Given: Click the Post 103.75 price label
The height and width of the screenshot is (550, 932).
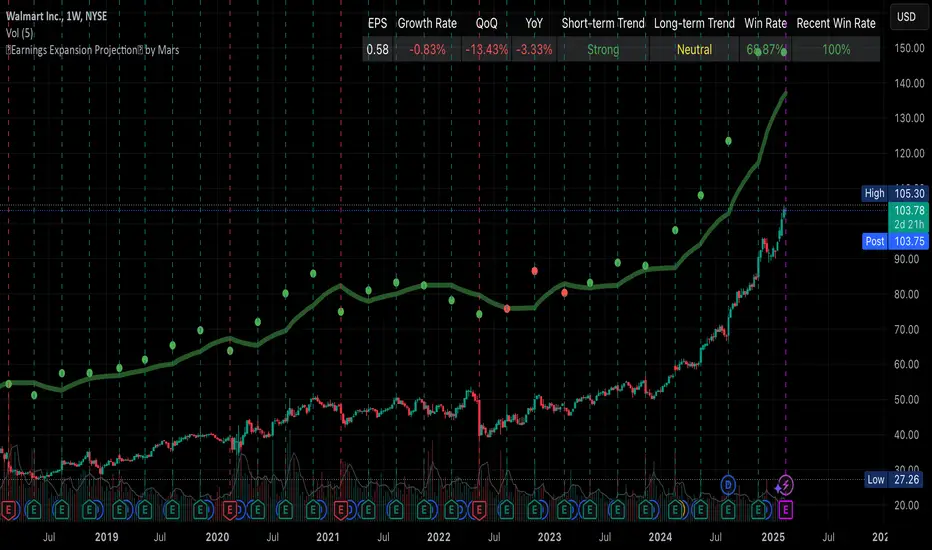Looking at the screenshot, I should pyautogui.click(x=895, y=241).
